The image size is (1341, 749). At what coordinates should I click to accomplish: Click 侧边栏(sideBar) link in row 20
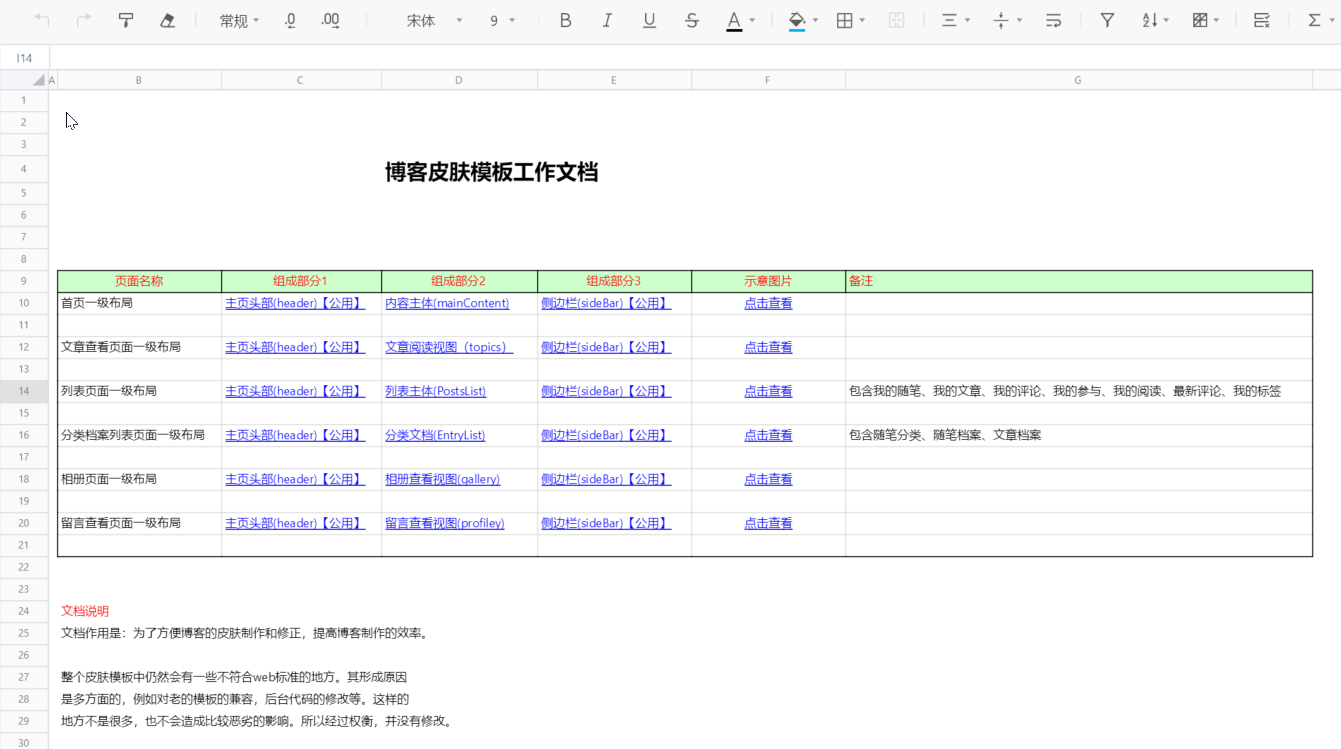click(x=606, y=523)
